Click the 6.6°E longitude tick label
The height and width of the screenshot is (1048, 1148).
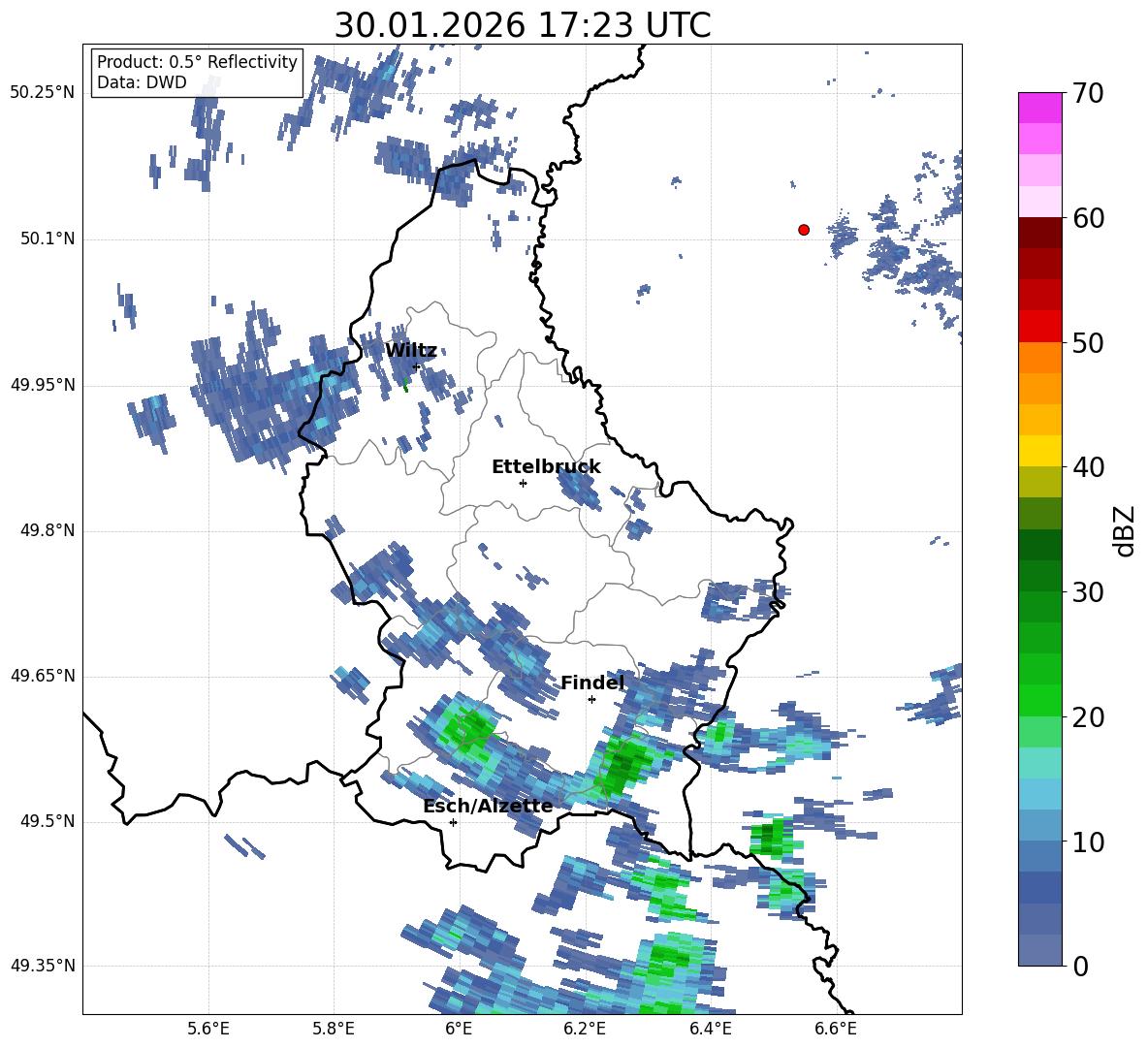[836, 1030]
